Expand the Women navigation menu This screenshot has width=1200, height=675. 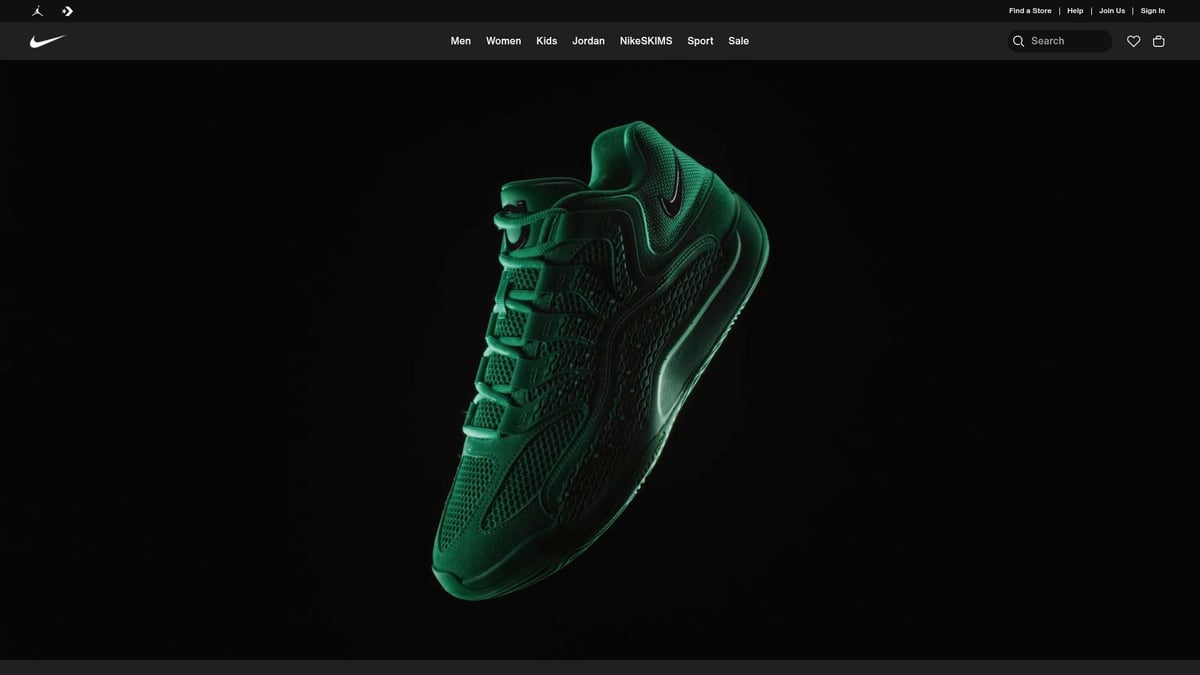(x=503, y=41)
